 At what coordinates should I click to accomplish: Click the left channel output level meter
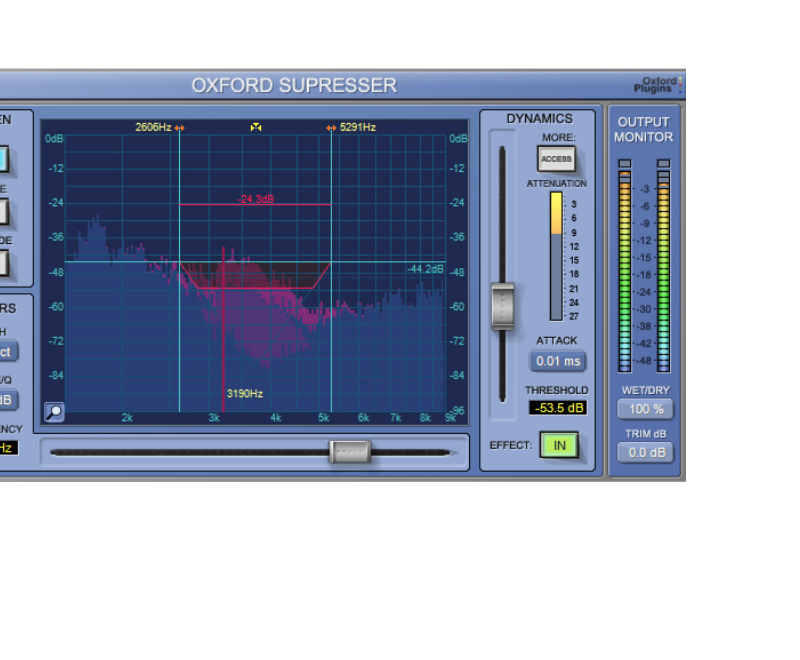click(624, 271)
